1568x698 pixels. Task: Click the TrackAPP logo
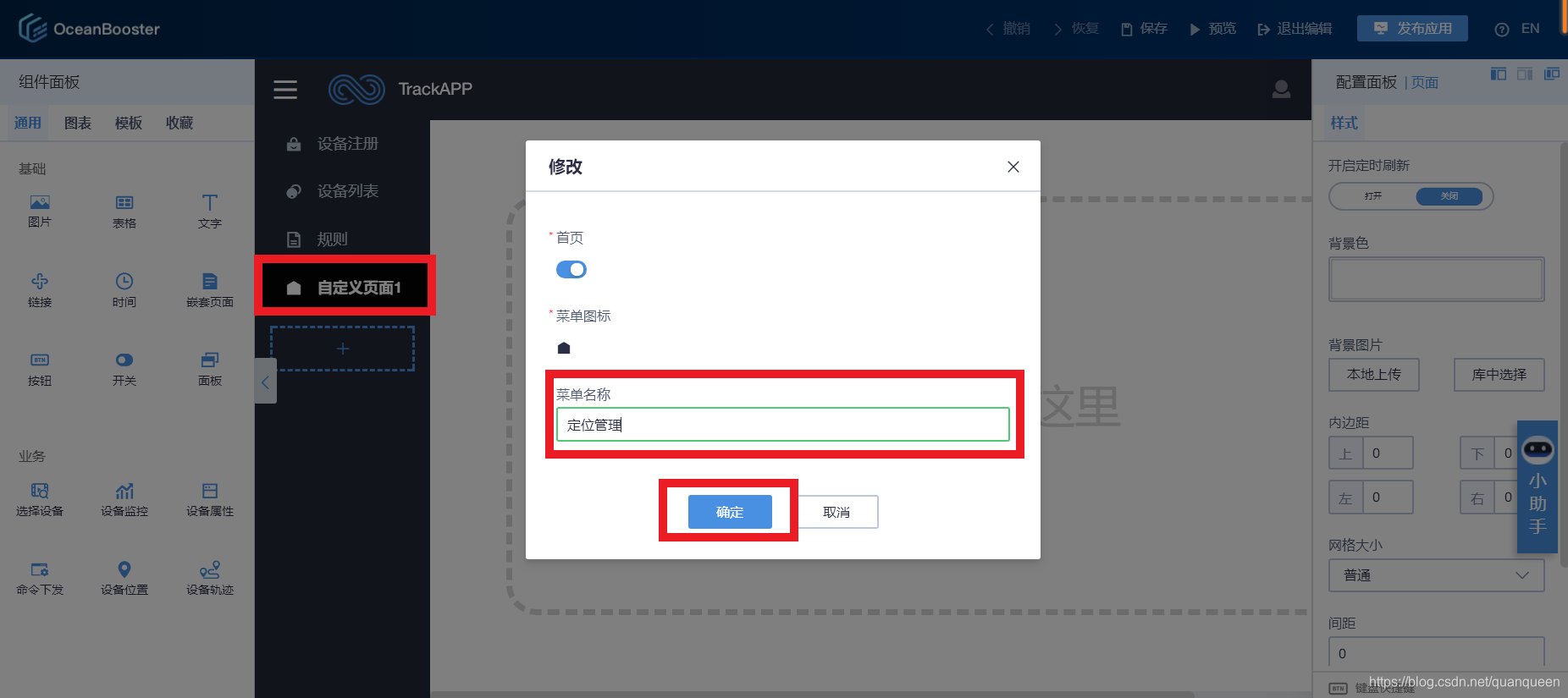tap(356, 89)
